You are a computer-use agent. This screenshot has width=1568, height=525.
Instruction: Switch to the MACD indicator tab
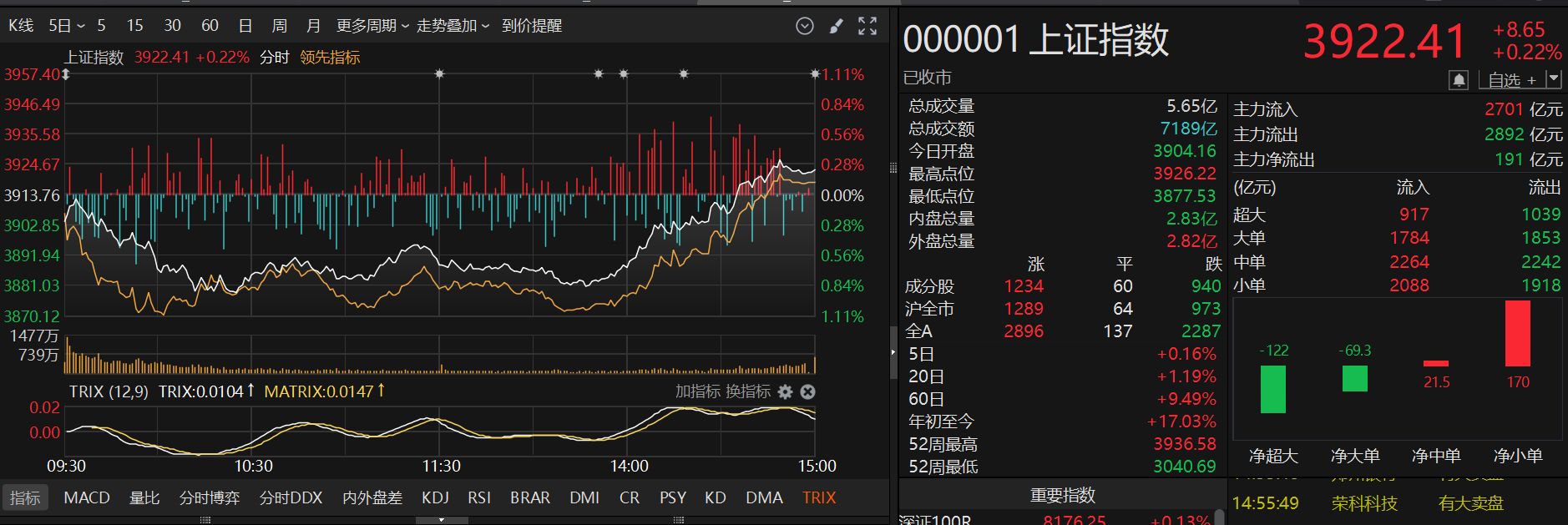click(x=87, y=497)
